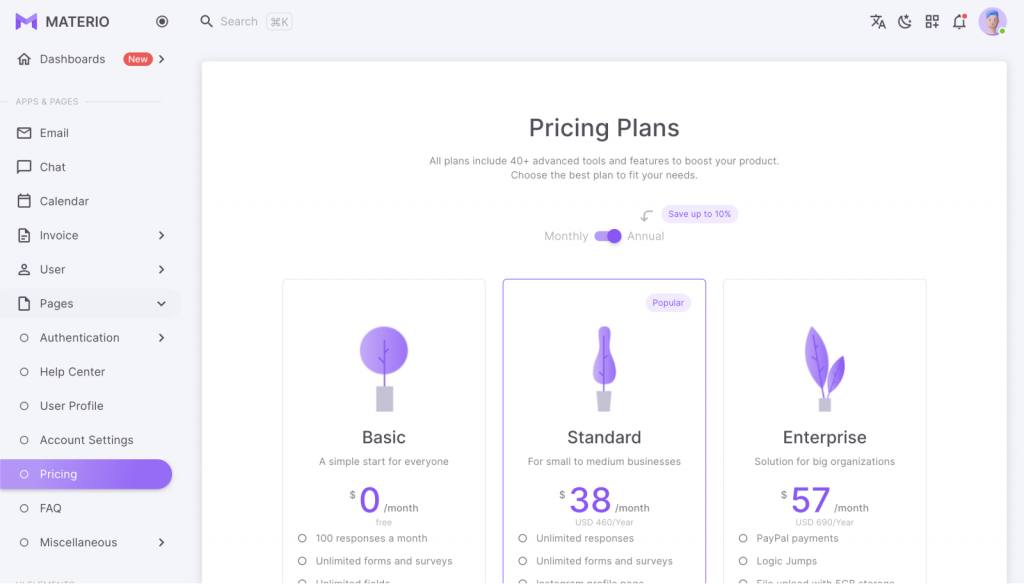Open the shortcuts grid icon
The width and height of the screenshot is (1024, 584).
click(932, 22)
